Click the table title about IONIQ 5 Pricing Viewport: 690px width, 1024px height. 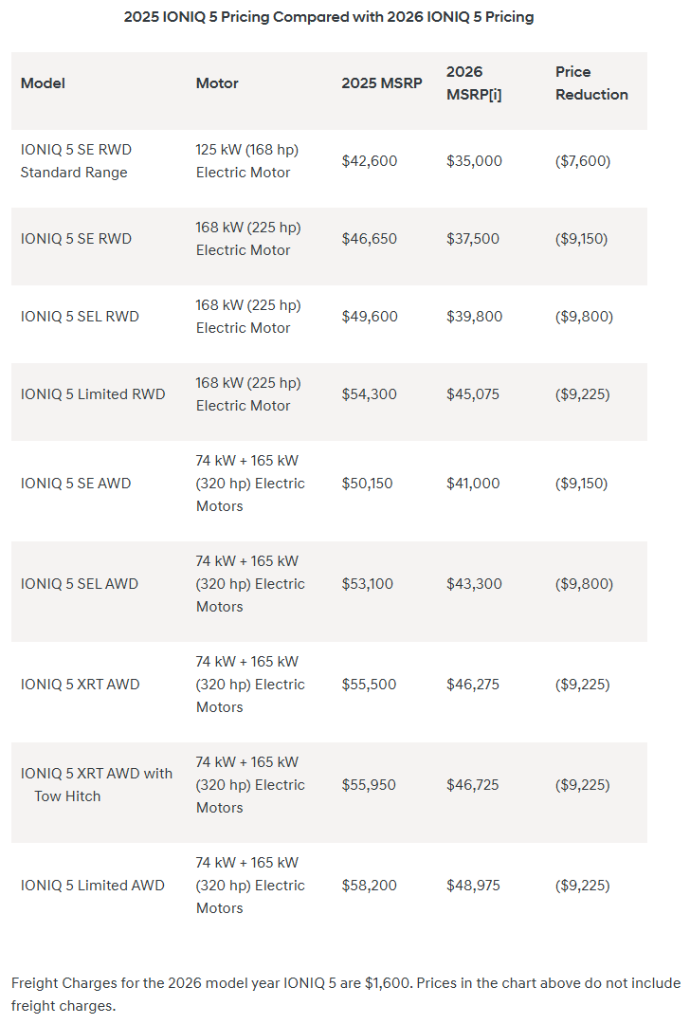[329, 17]
